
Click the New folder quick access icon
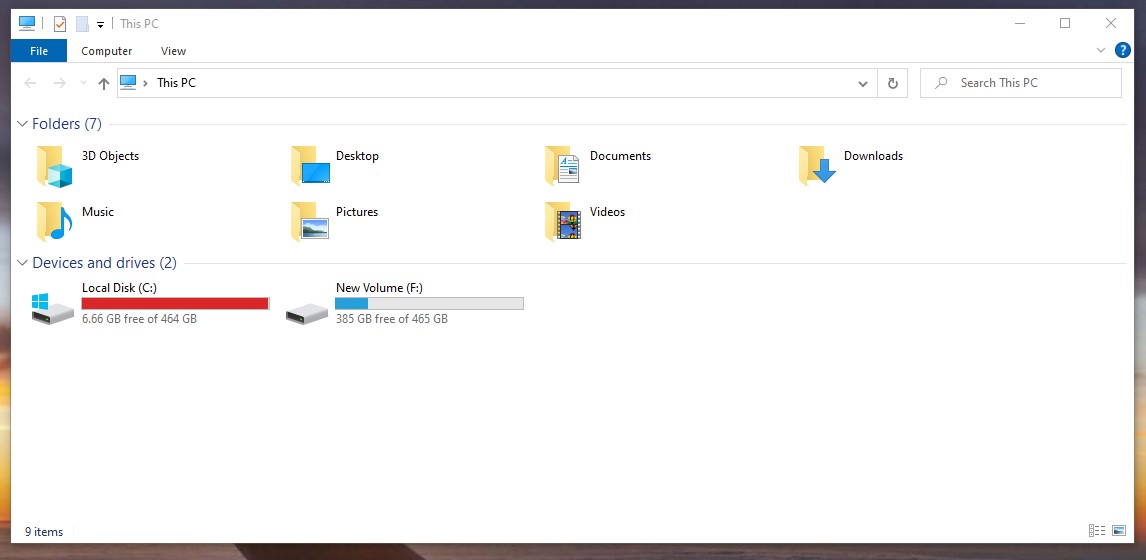click(82, 24)
